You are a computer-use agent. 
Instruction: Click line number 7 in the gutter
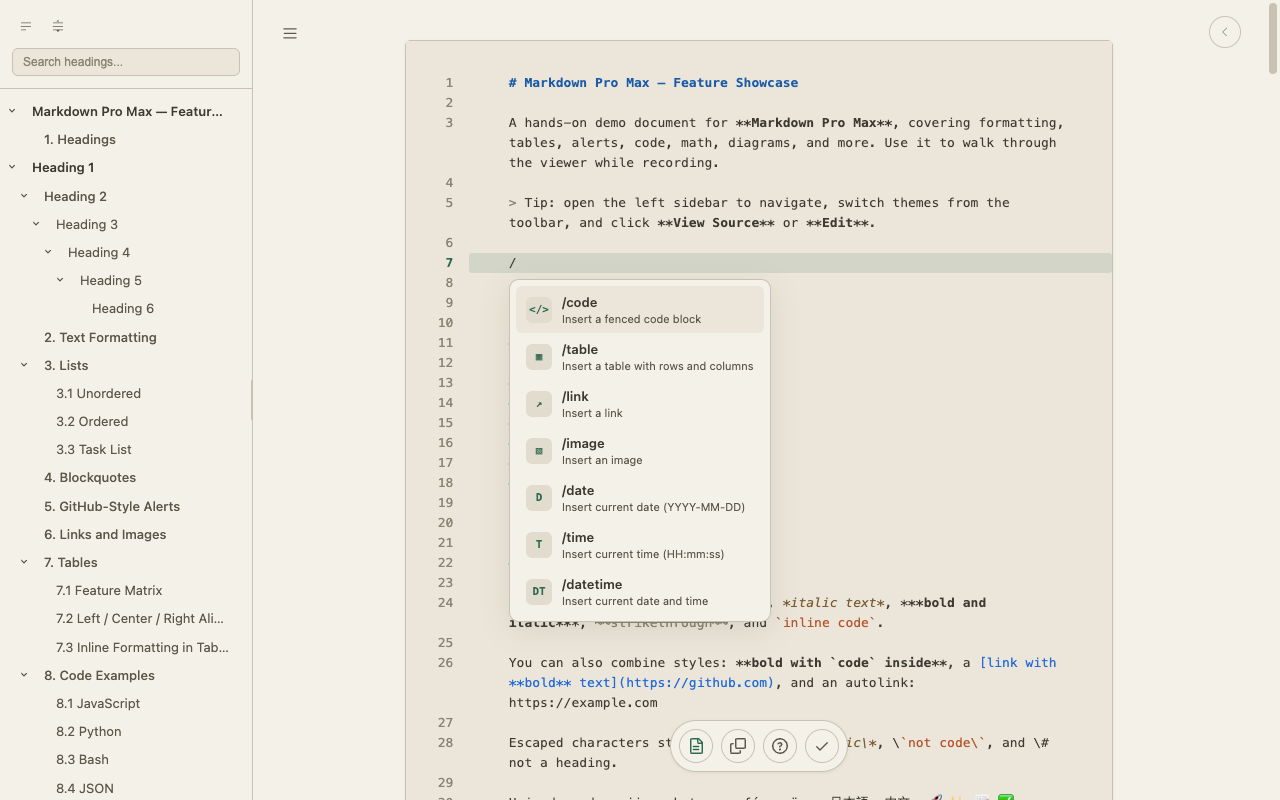tap(449, 262)
